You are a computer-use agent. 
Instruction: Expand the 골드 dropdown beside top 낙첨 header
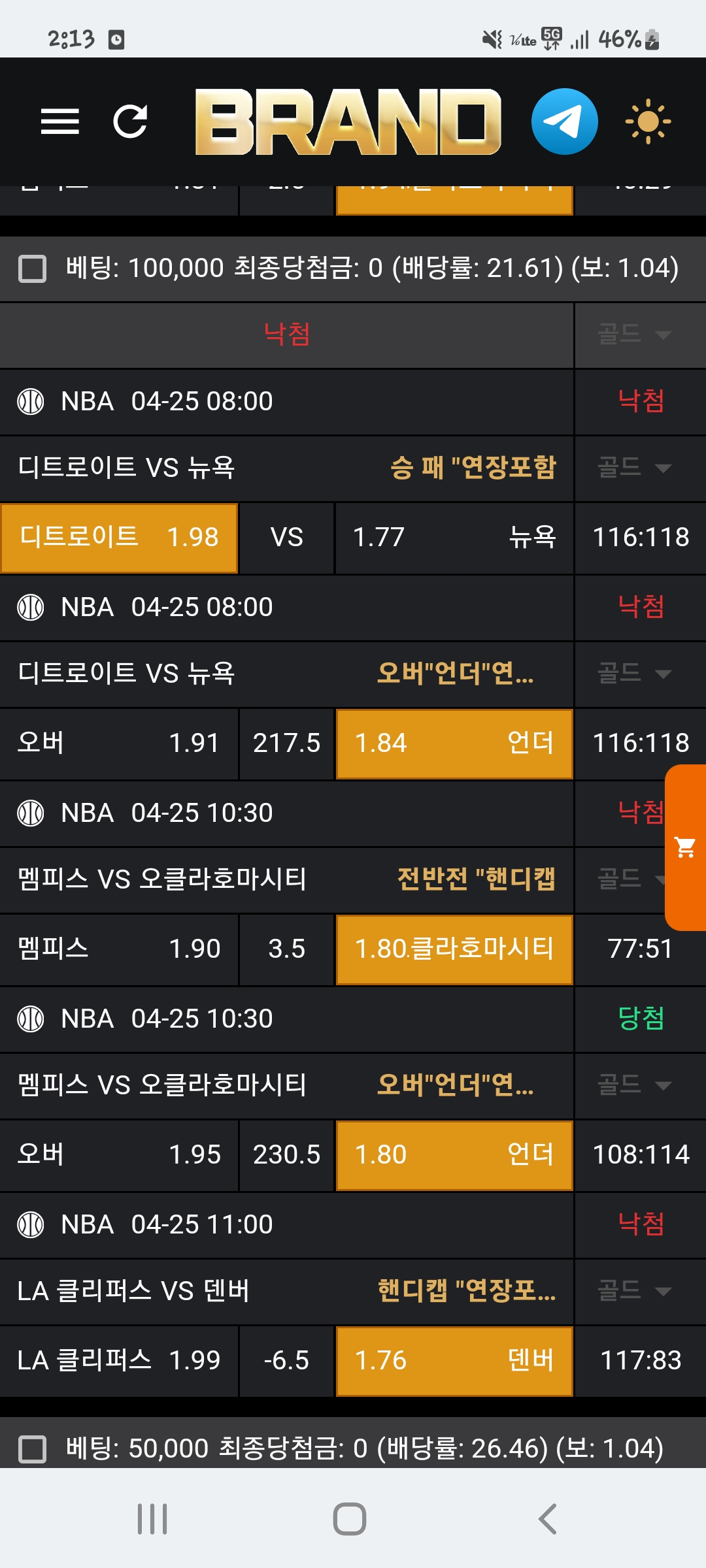pyautogui.click(x=634, y=335)
